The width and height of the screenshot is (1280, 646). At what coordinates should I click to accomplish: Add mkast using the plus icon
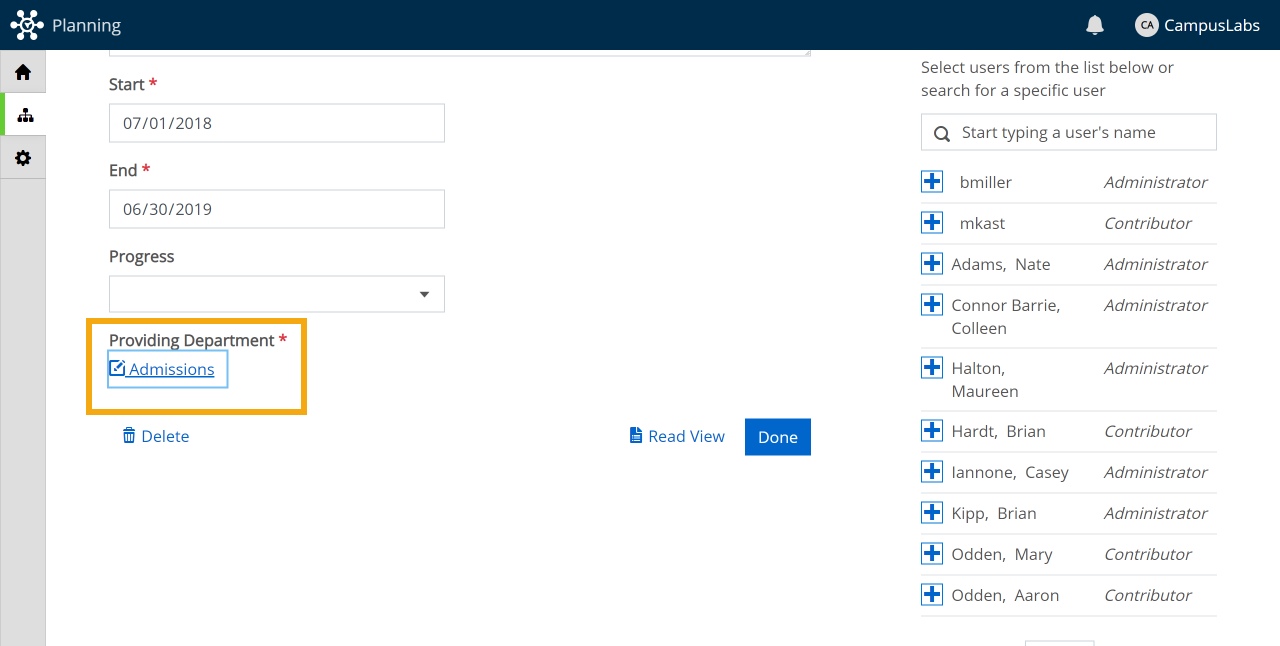pyautogui.click(x=932, y=223)
